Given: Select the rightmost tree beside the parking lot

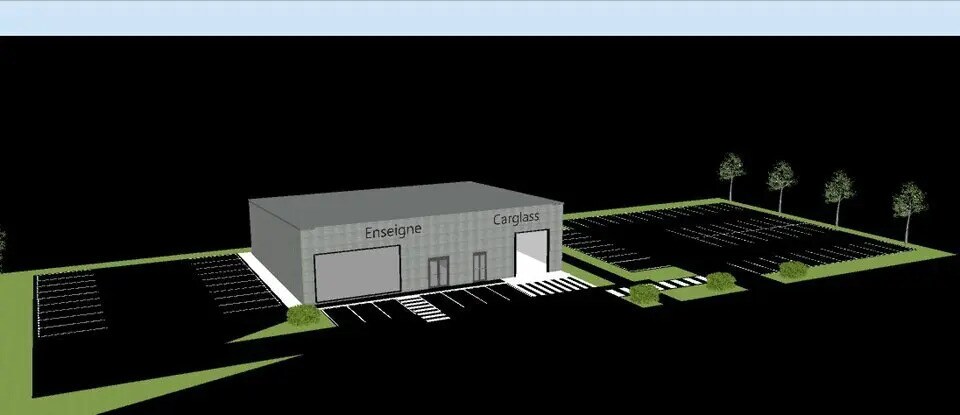Looking at the screenshot, I should pyautogui.click(x=909, y=205).
